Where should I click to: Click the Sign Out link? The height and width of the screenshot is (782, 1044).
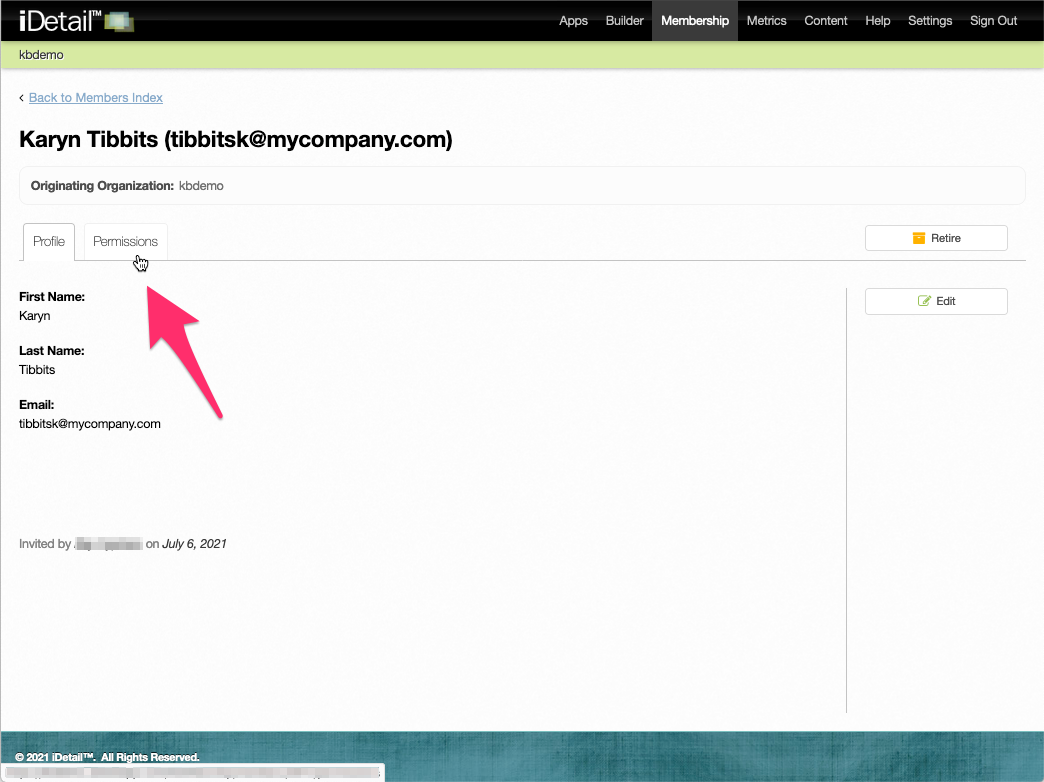(993, 21)
